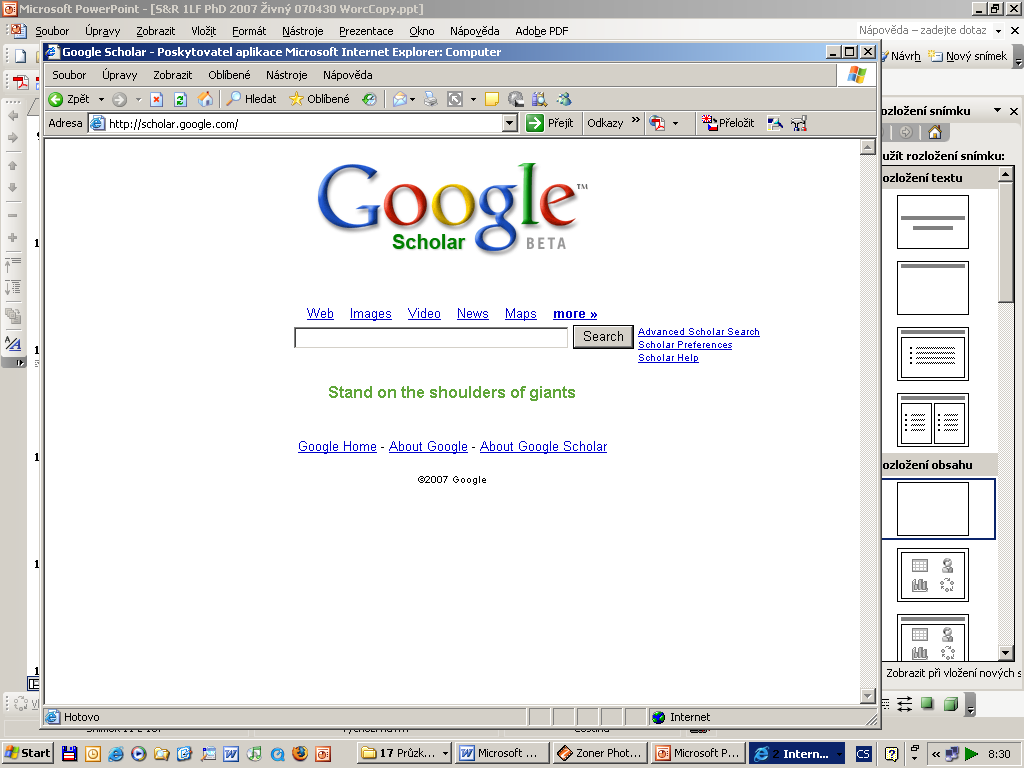The image size is (1024, 768).
Task: Open the Prezentace menu in PowerPoint
Action: [x=366, y=31]
